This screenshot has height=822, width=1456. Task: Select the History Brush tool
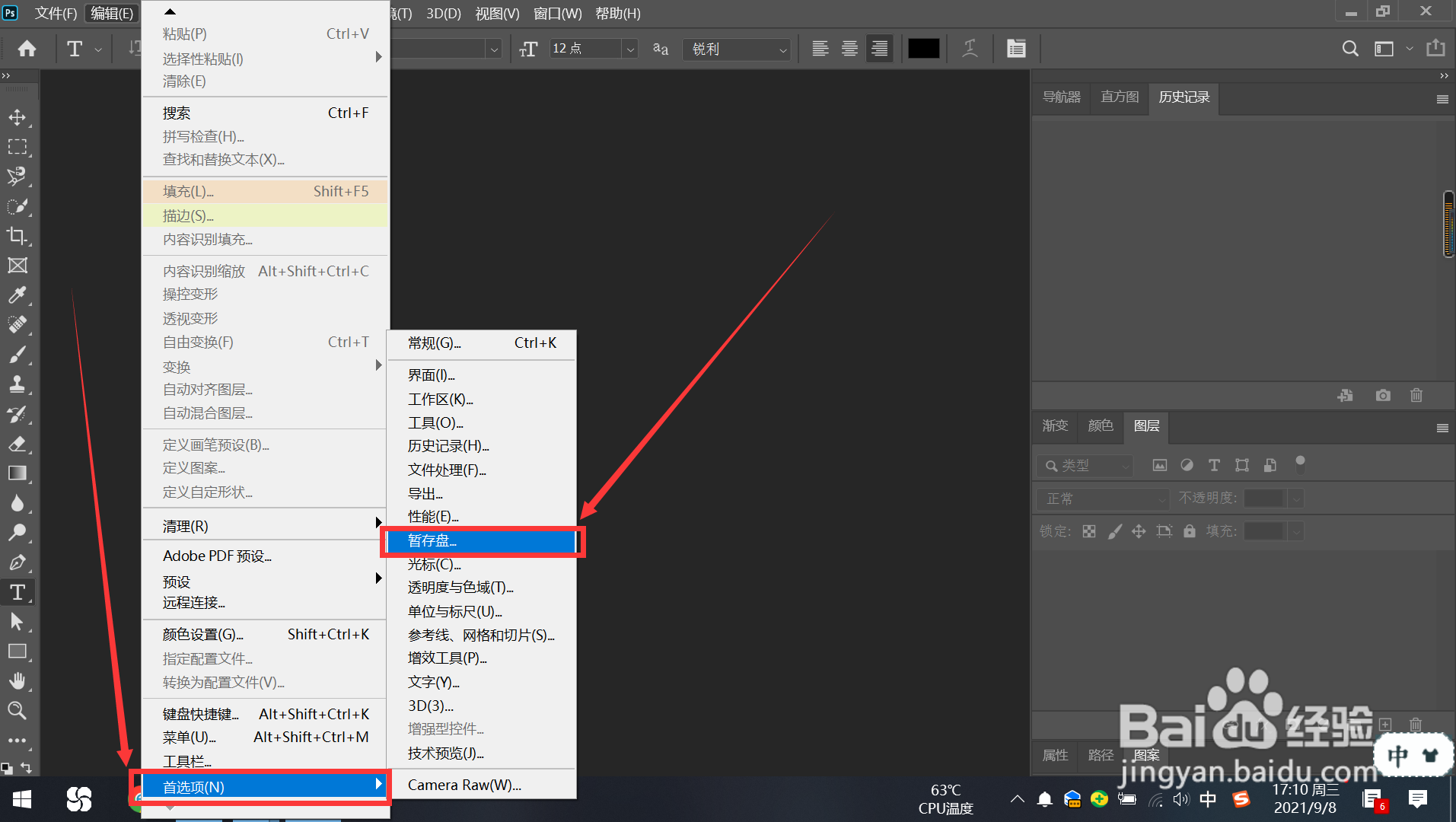[18, 414]
